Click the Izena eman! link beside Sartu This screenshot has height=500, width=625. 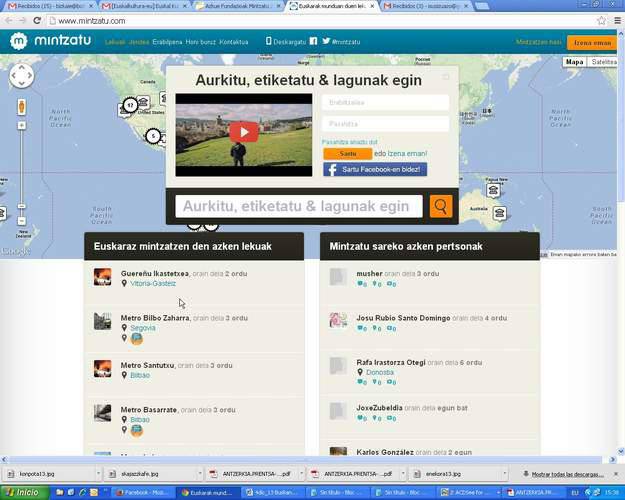point(407,154)
